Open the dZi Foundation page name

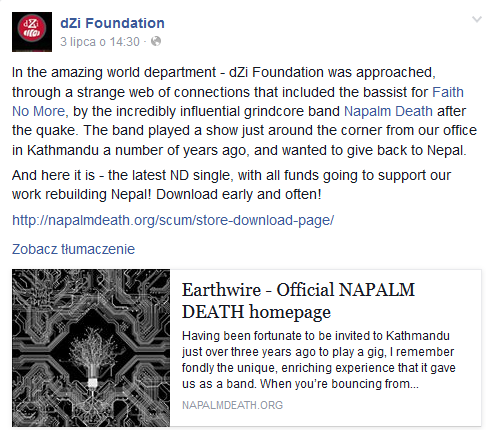[x=112, y=23]
